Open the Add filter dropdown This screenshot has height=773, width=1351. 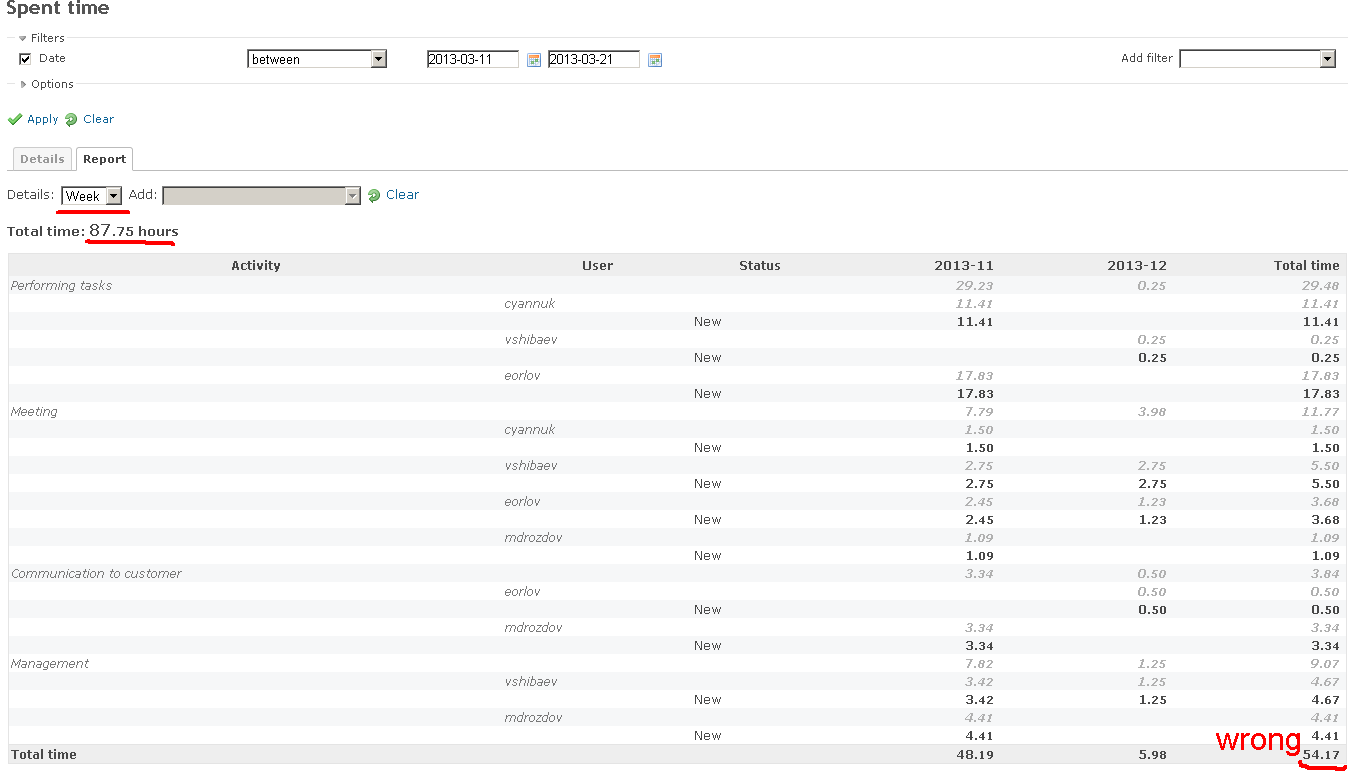1257,59
